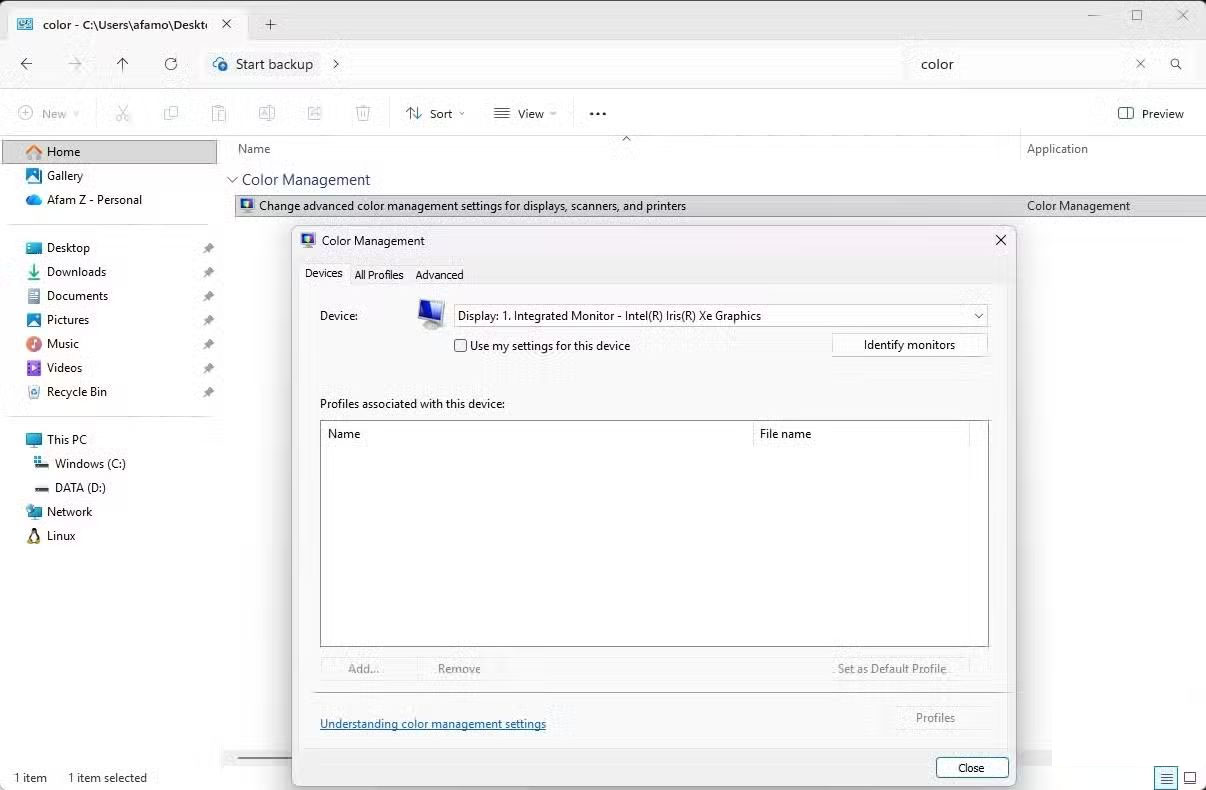Open a new File Explorer tab
This screenshot has height=790, width=1206.
pyautogui.click(x=270, y=24)
